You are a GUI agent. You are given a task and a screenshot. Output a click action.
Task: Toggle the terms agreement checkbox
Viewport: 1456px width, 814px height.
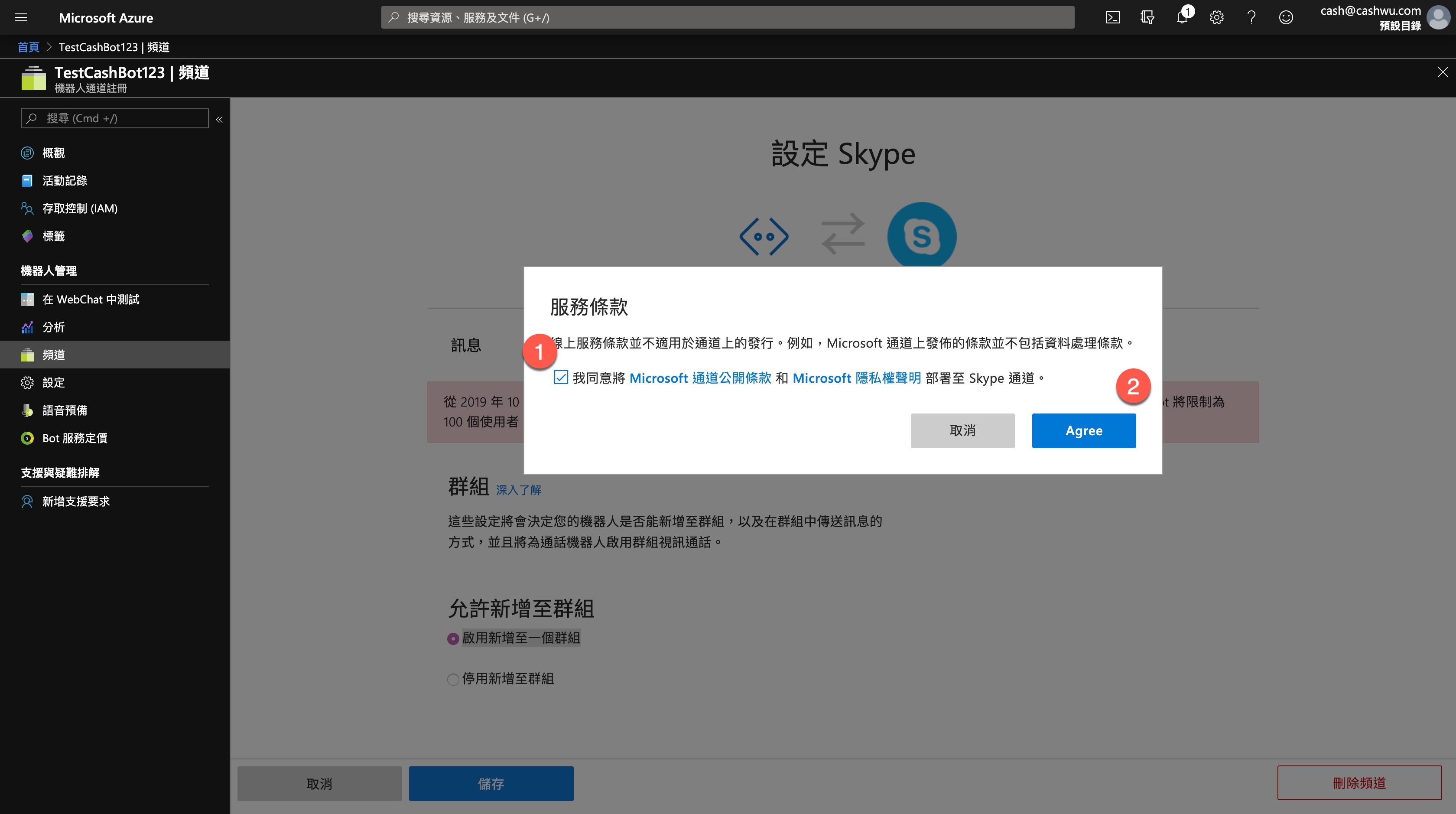[x=561, y=378]
